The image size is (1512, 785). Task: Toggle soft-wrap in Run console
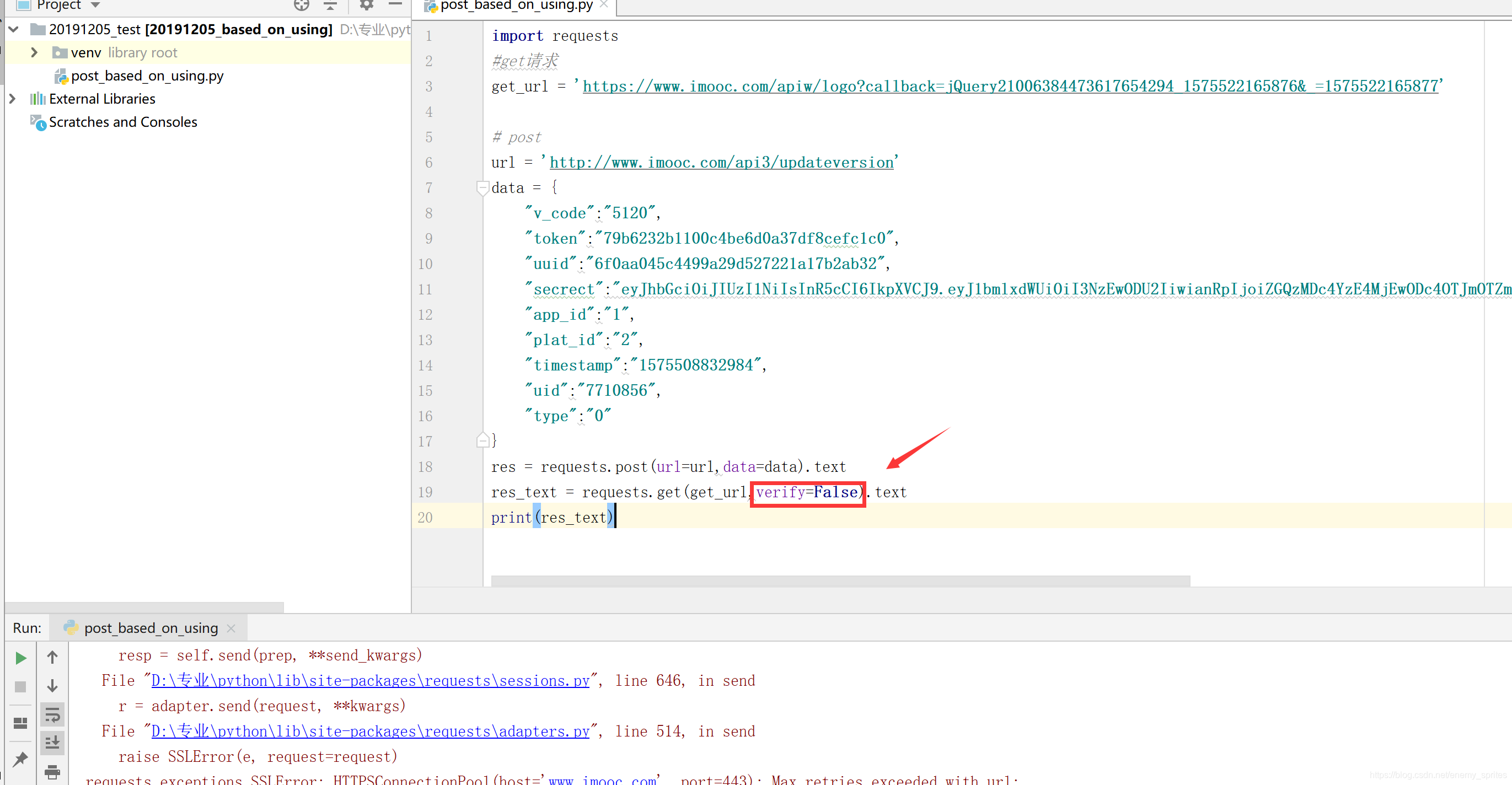[x=52, y=715]
